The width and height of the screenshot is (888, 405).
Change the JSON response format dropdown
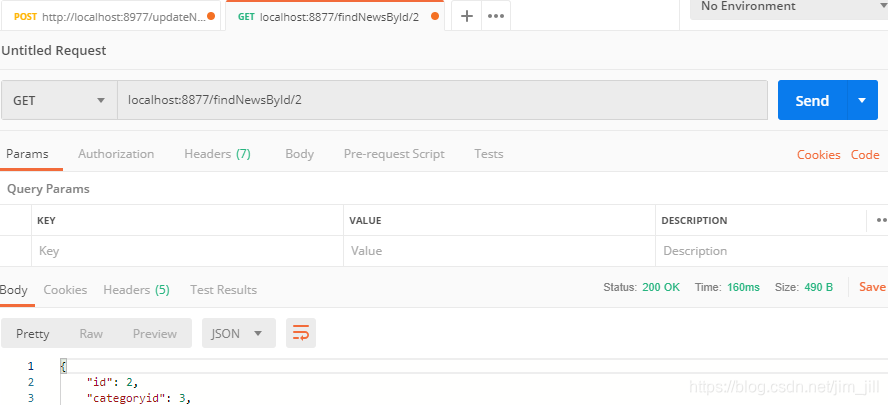pyautogui.click(x=238, y=333)
